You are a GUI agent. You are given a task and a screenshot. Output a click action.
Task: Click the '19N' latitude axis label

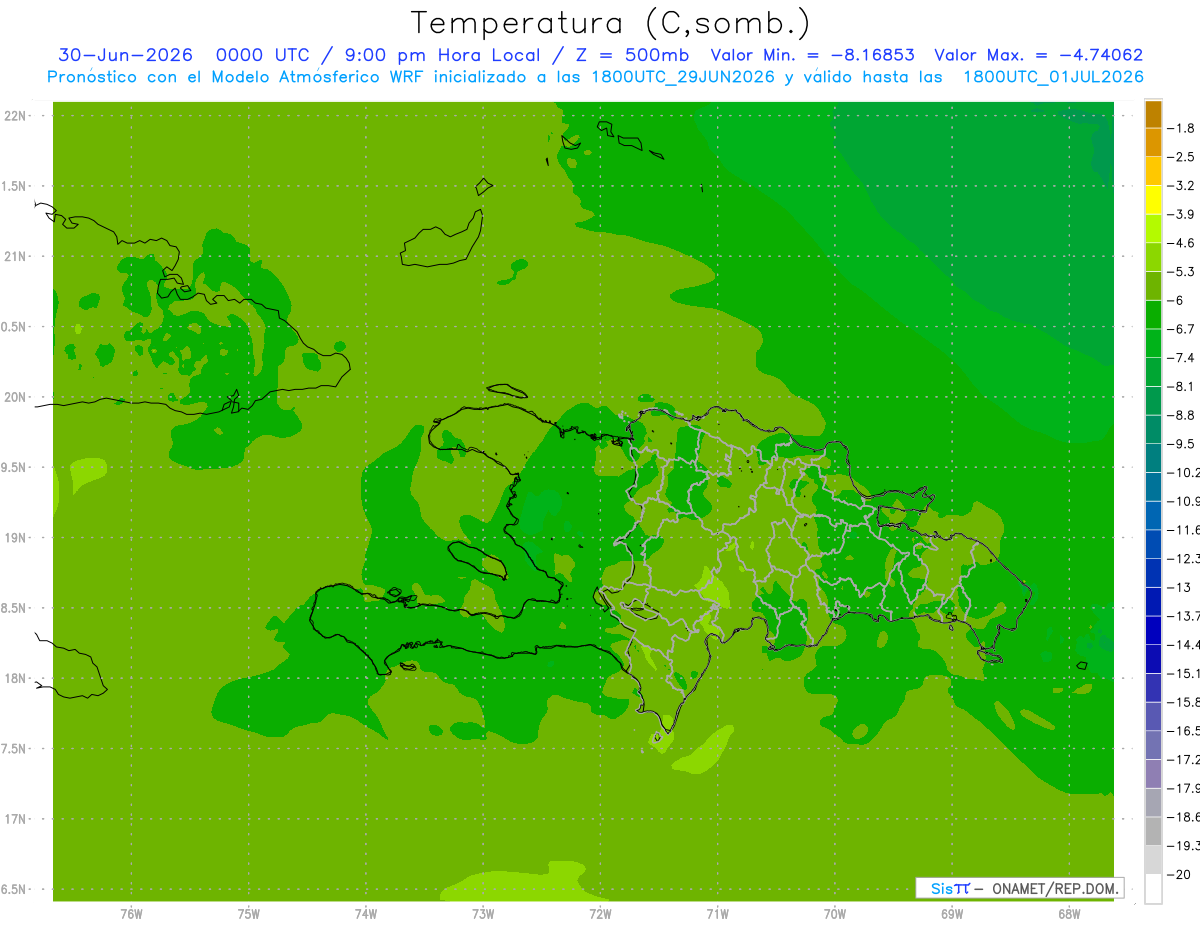click(17, 538)
